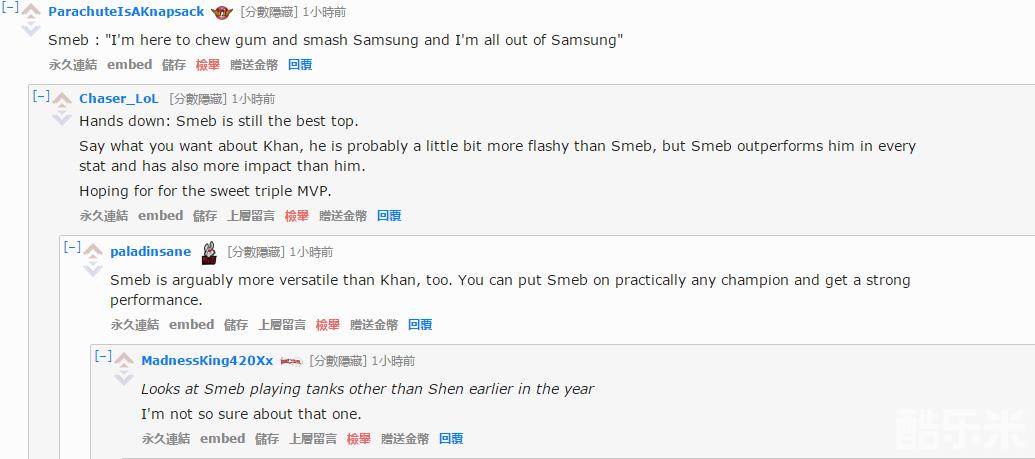This screenshot has height=459, width=1035.
Task: Collapse paladinsane's comment thread
Action: point(71,247)
